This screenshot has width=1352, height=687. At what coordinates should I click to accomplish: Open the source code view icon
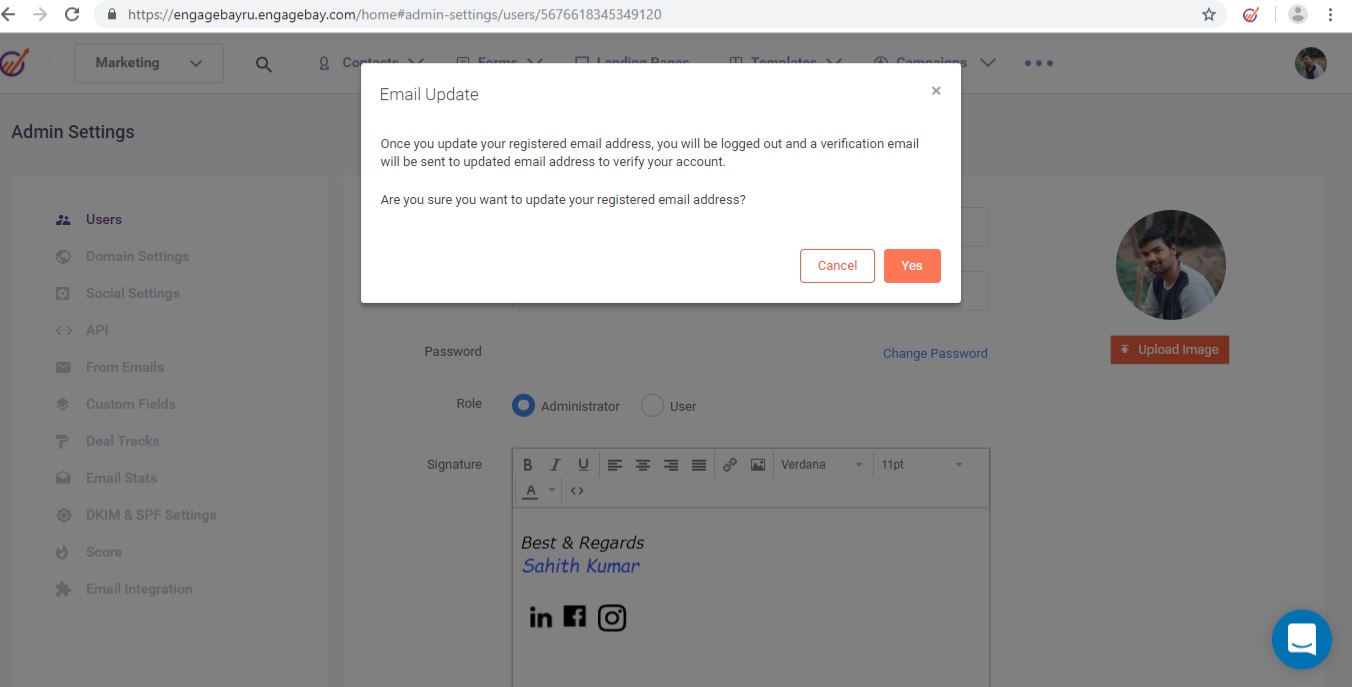pos(577,491)
